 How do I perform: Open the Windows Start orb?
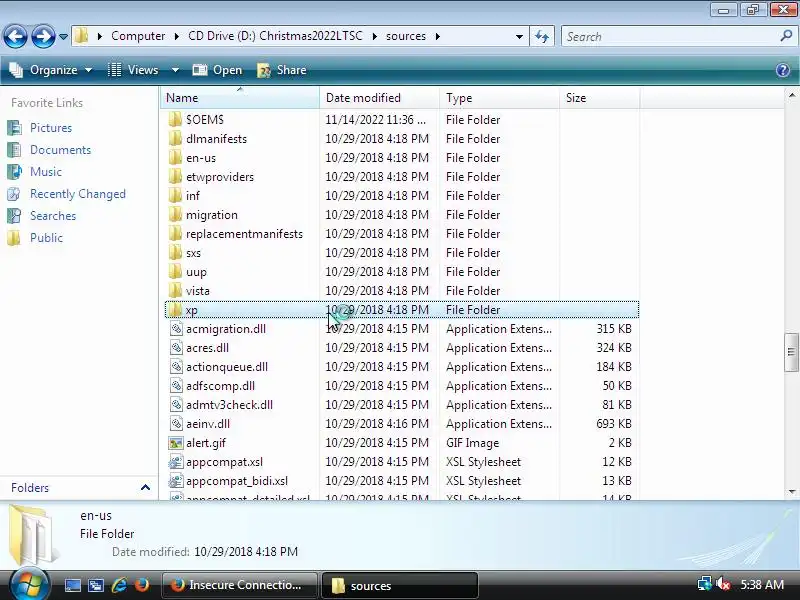click(29, 584)
